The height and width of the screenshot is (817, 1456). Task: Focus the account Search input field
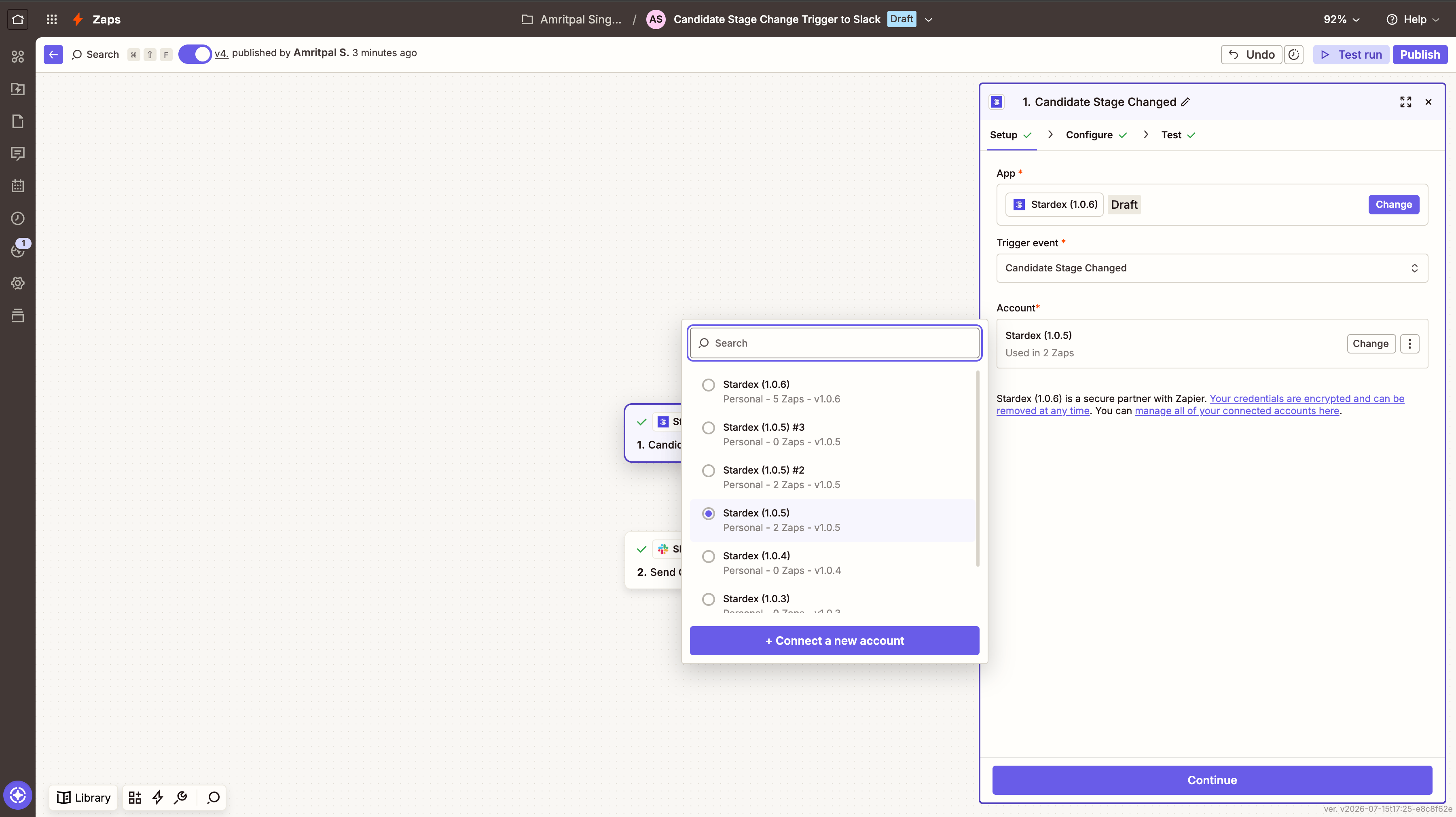tap(834, 343)
